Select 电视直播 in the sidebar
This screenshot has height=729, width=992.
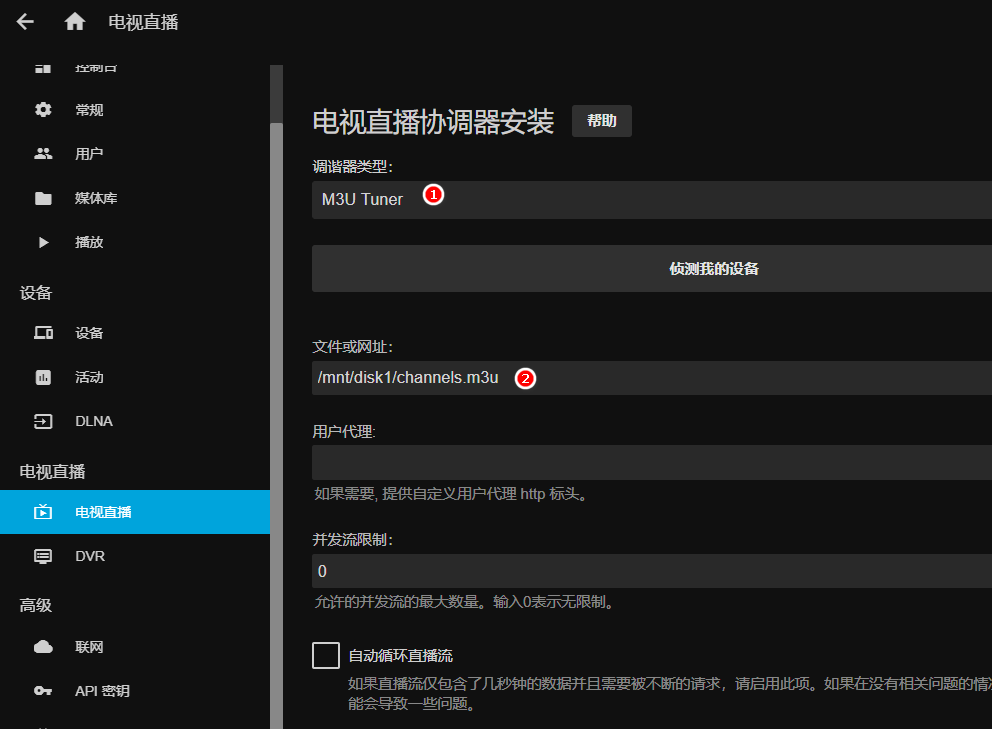click(x=103, y=512)
